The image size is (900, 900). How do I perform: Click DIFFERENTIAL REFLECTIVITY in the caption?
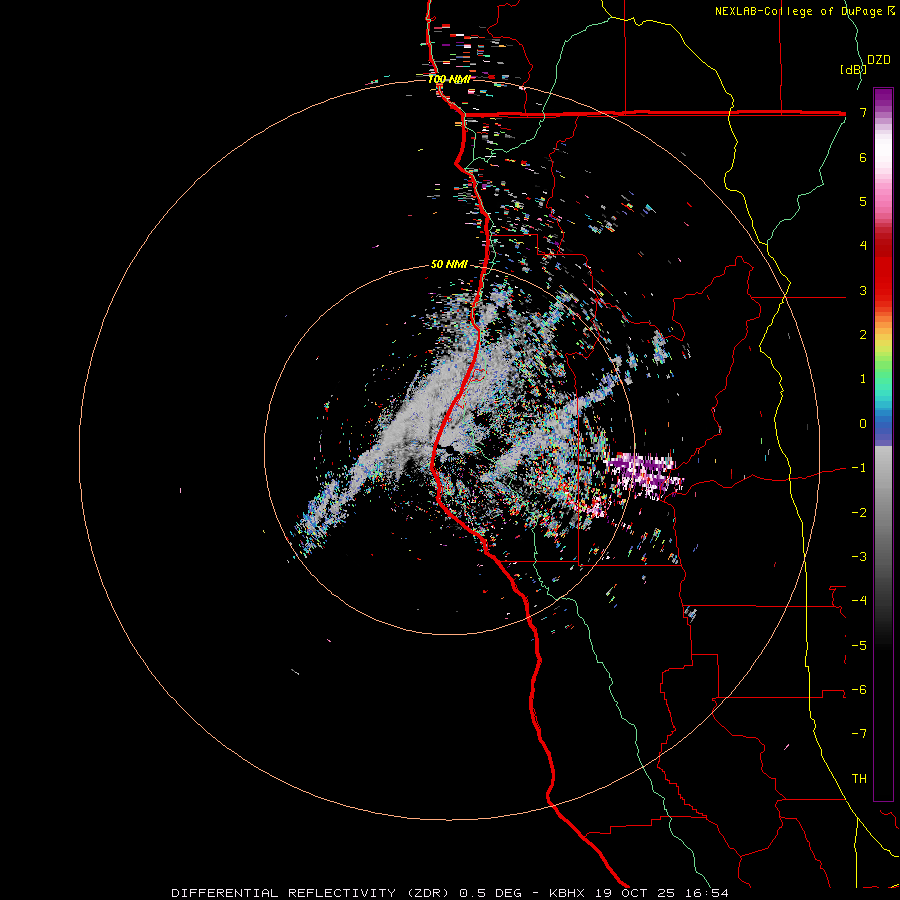284,893
